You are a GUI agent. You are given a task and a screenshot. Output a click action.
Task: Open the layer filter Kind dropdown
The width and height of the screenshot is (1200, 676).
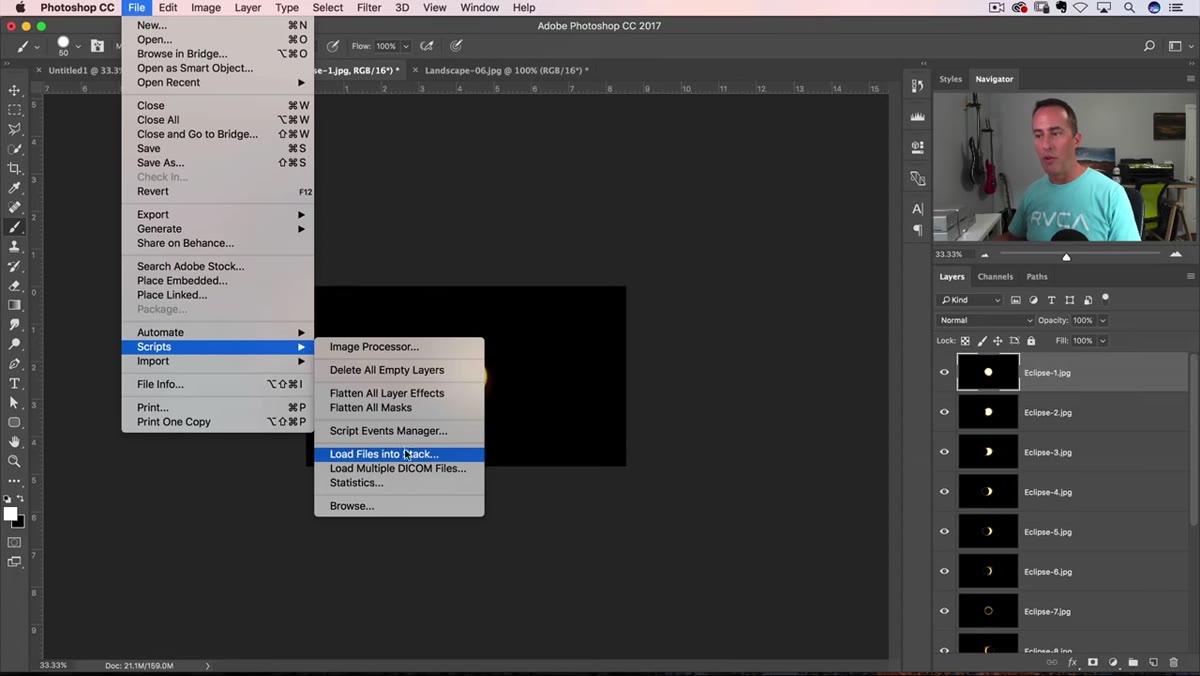coord(970,300)
